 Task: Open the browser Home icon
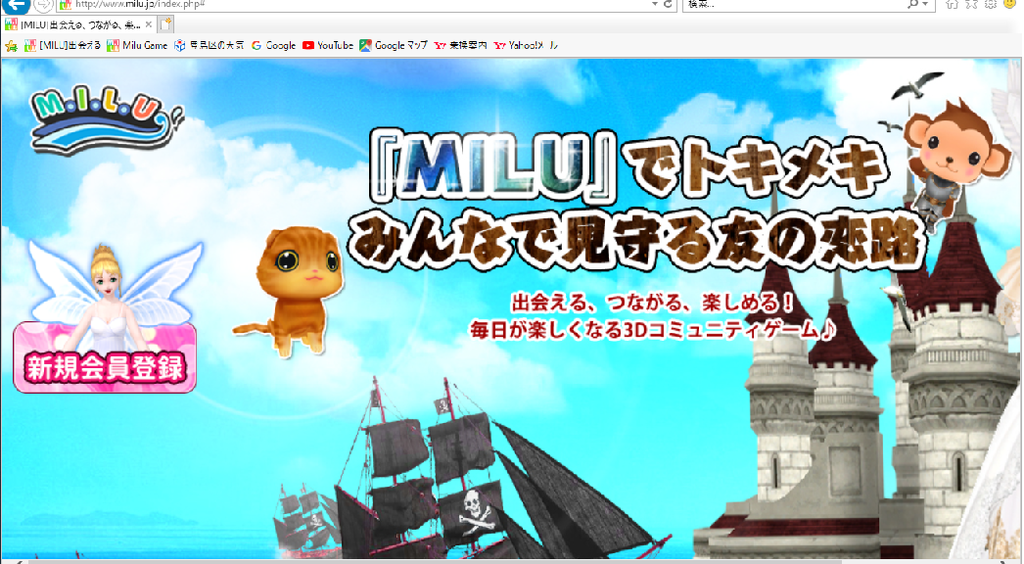952,4
